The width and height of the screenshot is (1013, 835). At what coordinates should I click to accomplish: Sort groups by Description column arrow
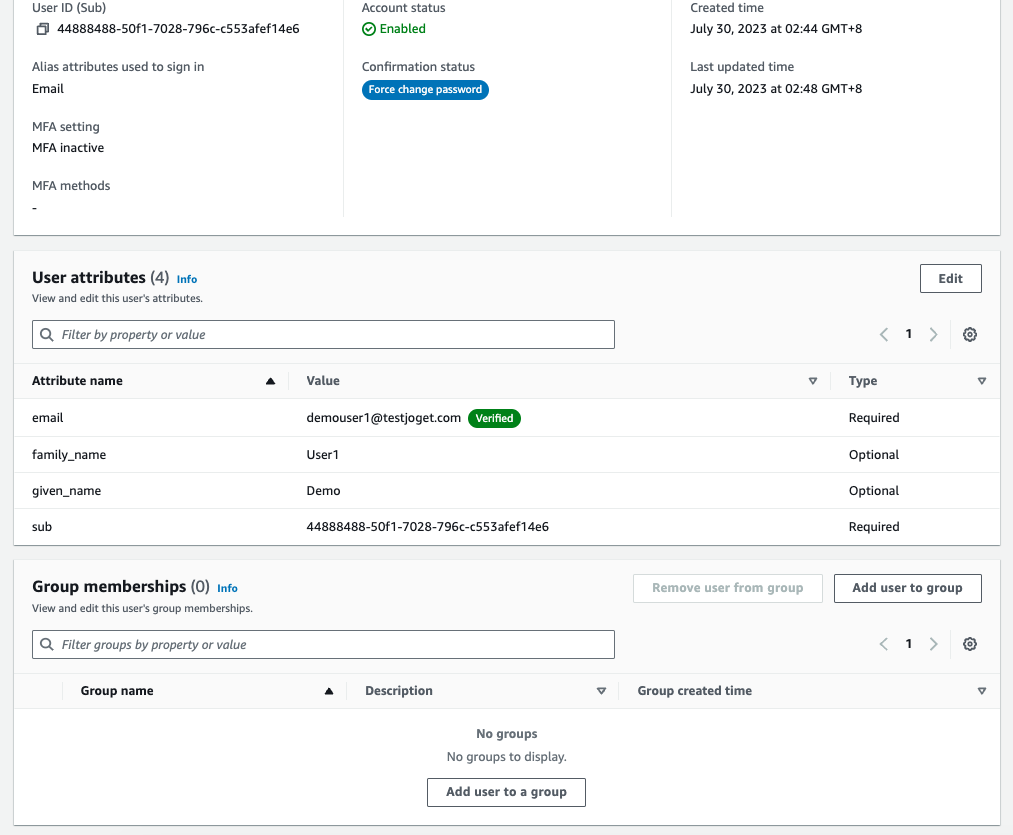click(x=601, y=691)
